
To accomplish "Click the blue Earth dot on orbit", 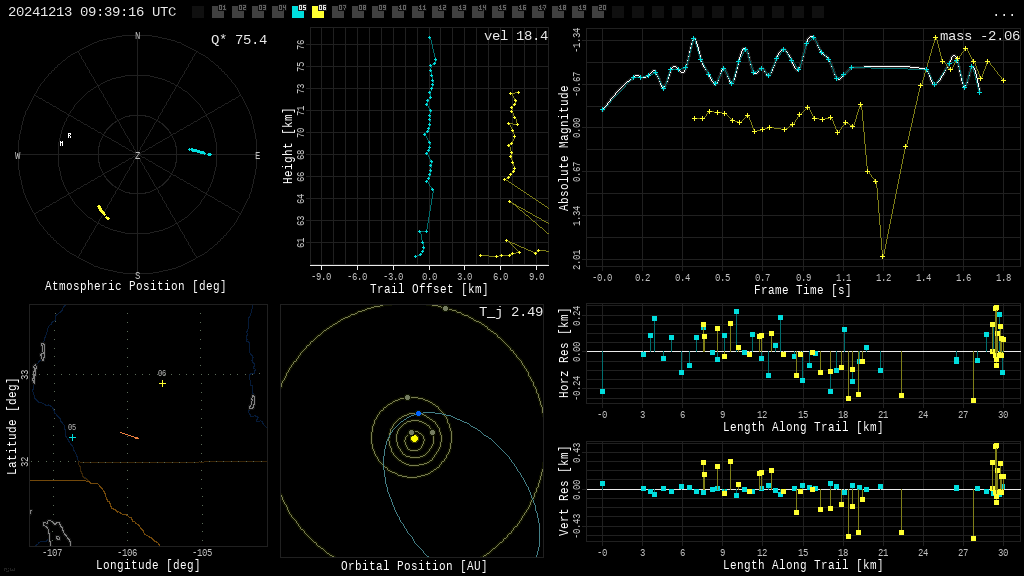I will (x=418, y=413).
